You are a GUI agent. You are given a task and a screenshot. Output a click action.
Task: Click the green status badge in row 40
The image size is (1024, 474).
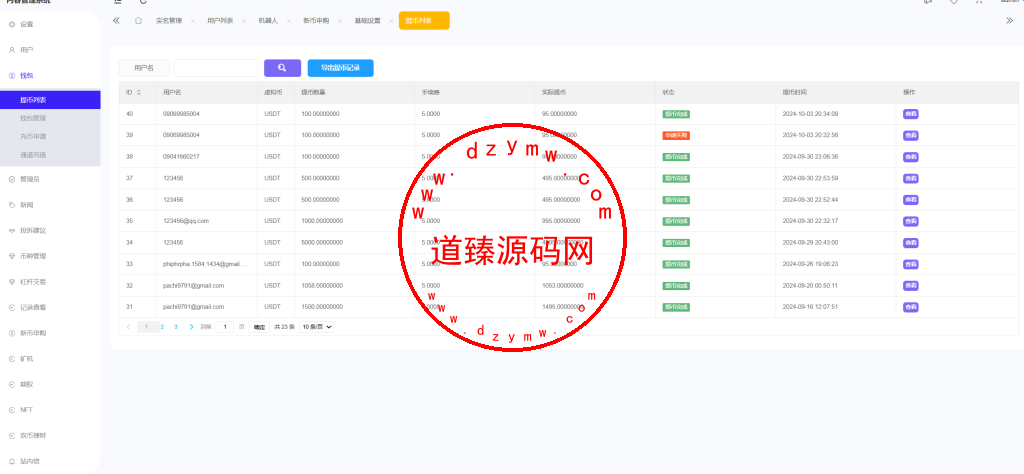(676, 114)
